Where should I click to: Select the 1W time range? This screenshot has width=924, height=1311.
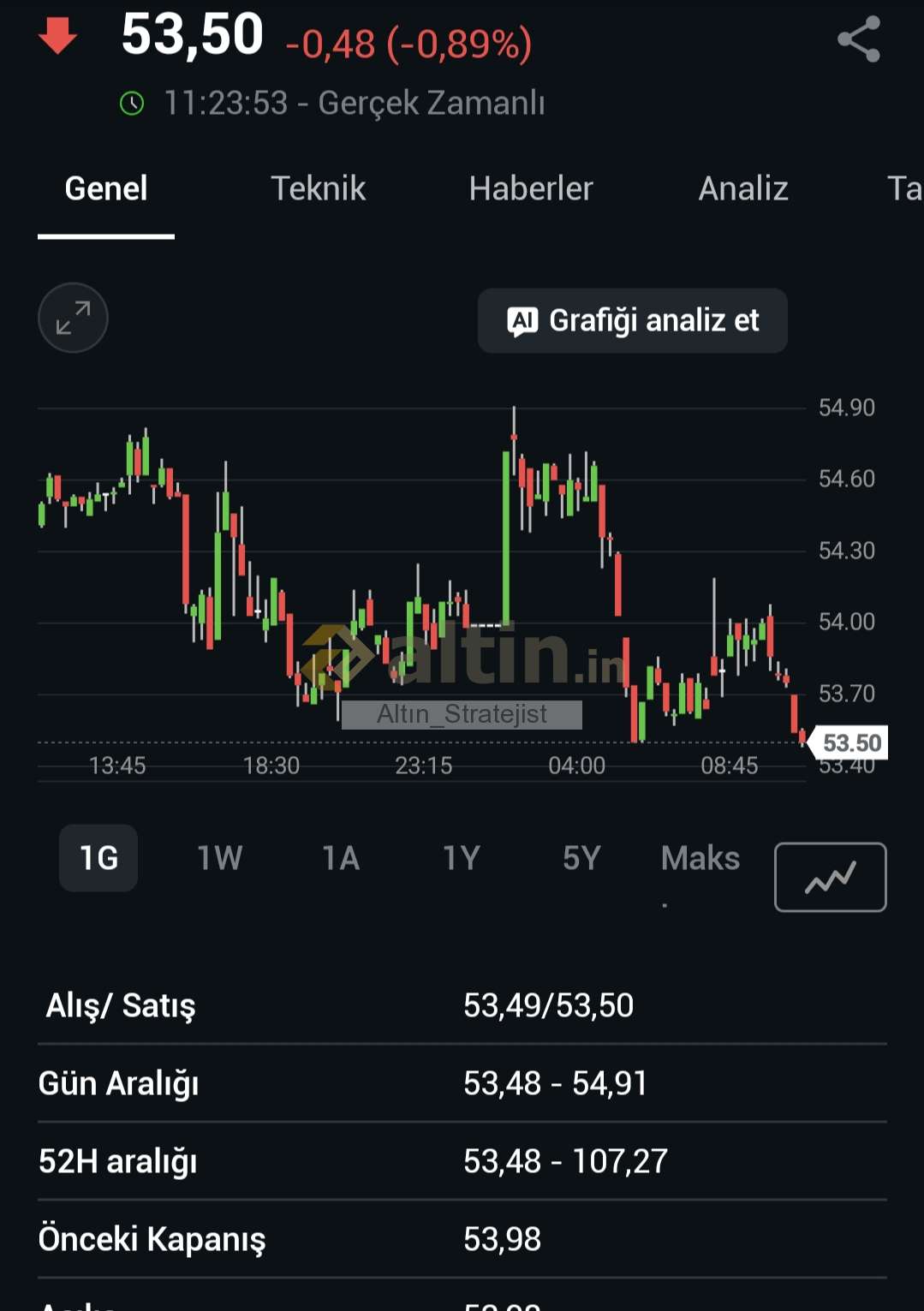point(219,858)
